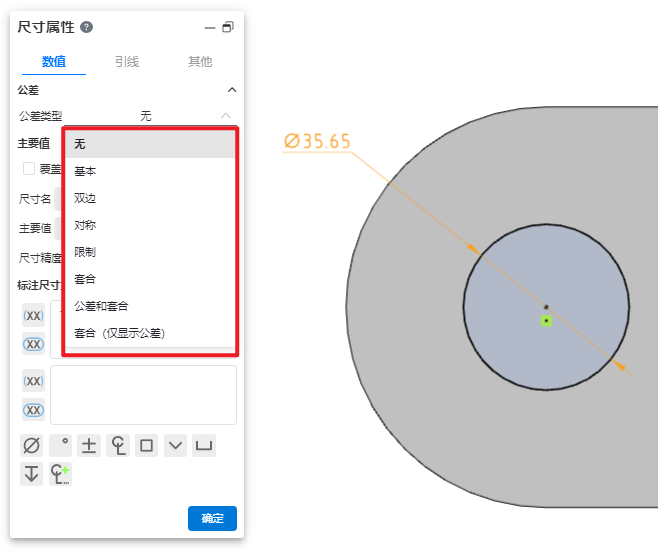
Task: Switch to the 其他 tab
Action: point(200,62)
